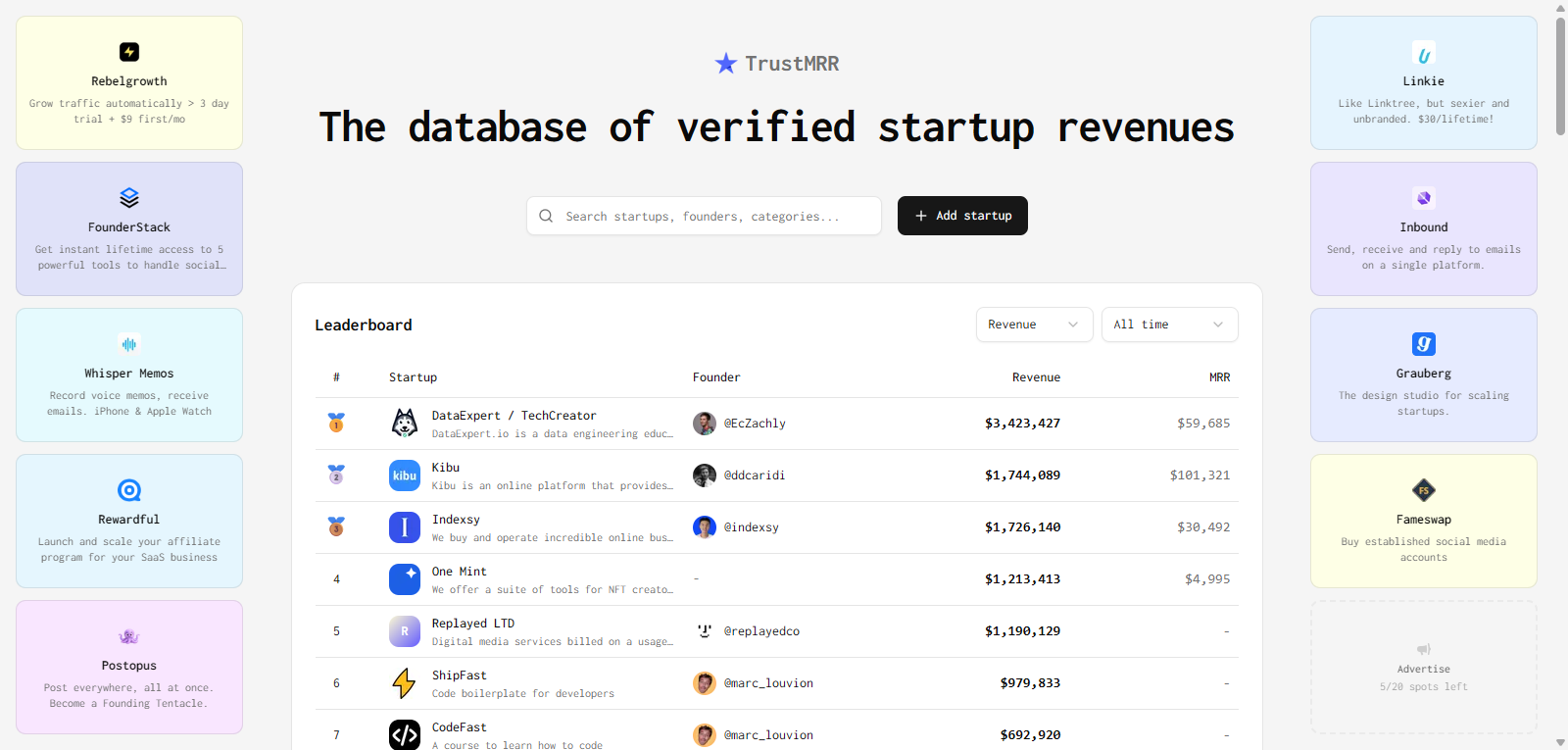Open the Indexsy startup name
Image resolution: width=1568 pixels, height=750 pixels.
pyautogui.click(x=456, y=520)
